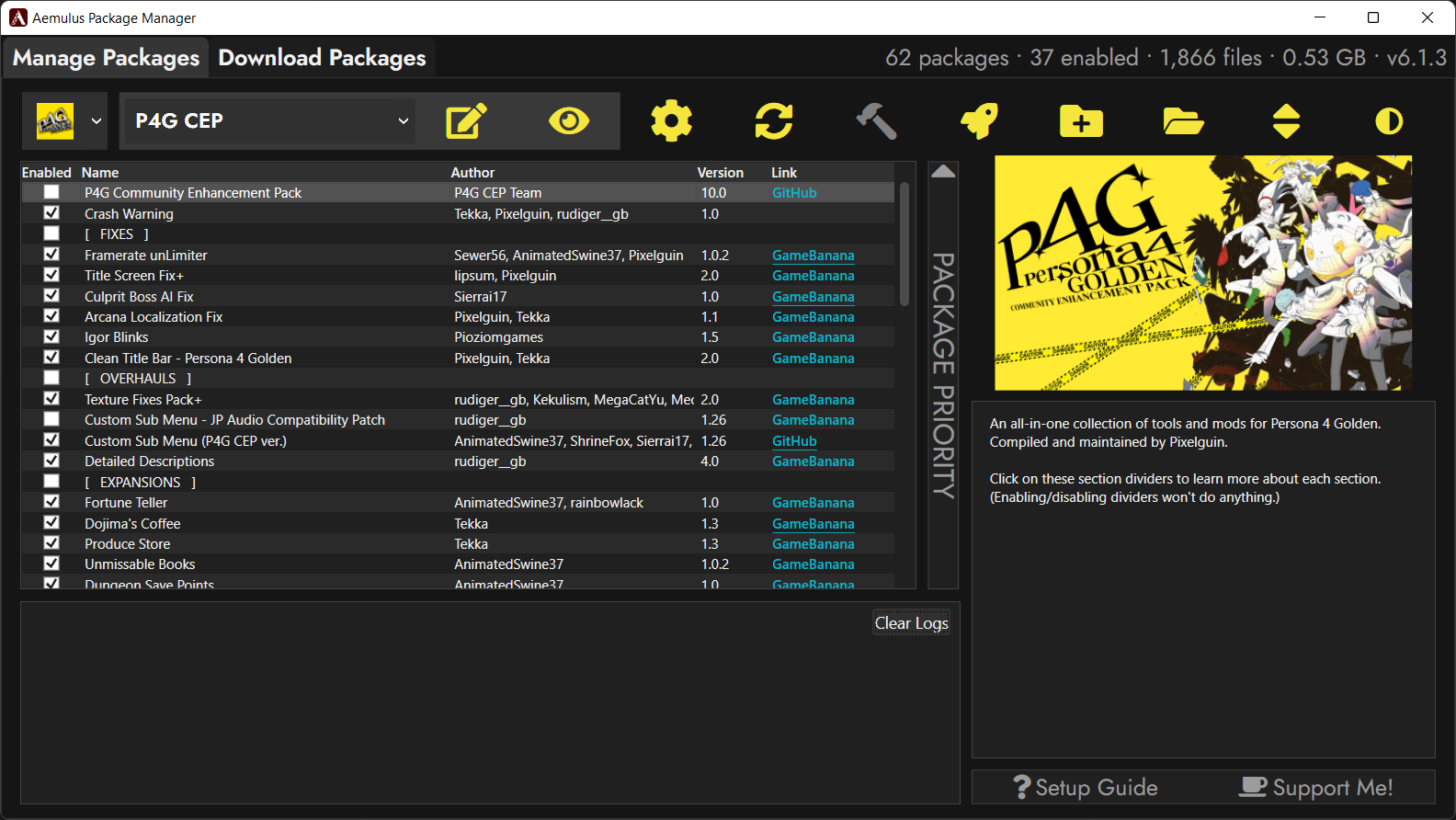Open GitHub link for P4G Community Enhancement Pack
Screen dimensions: 1456x820
794,193
